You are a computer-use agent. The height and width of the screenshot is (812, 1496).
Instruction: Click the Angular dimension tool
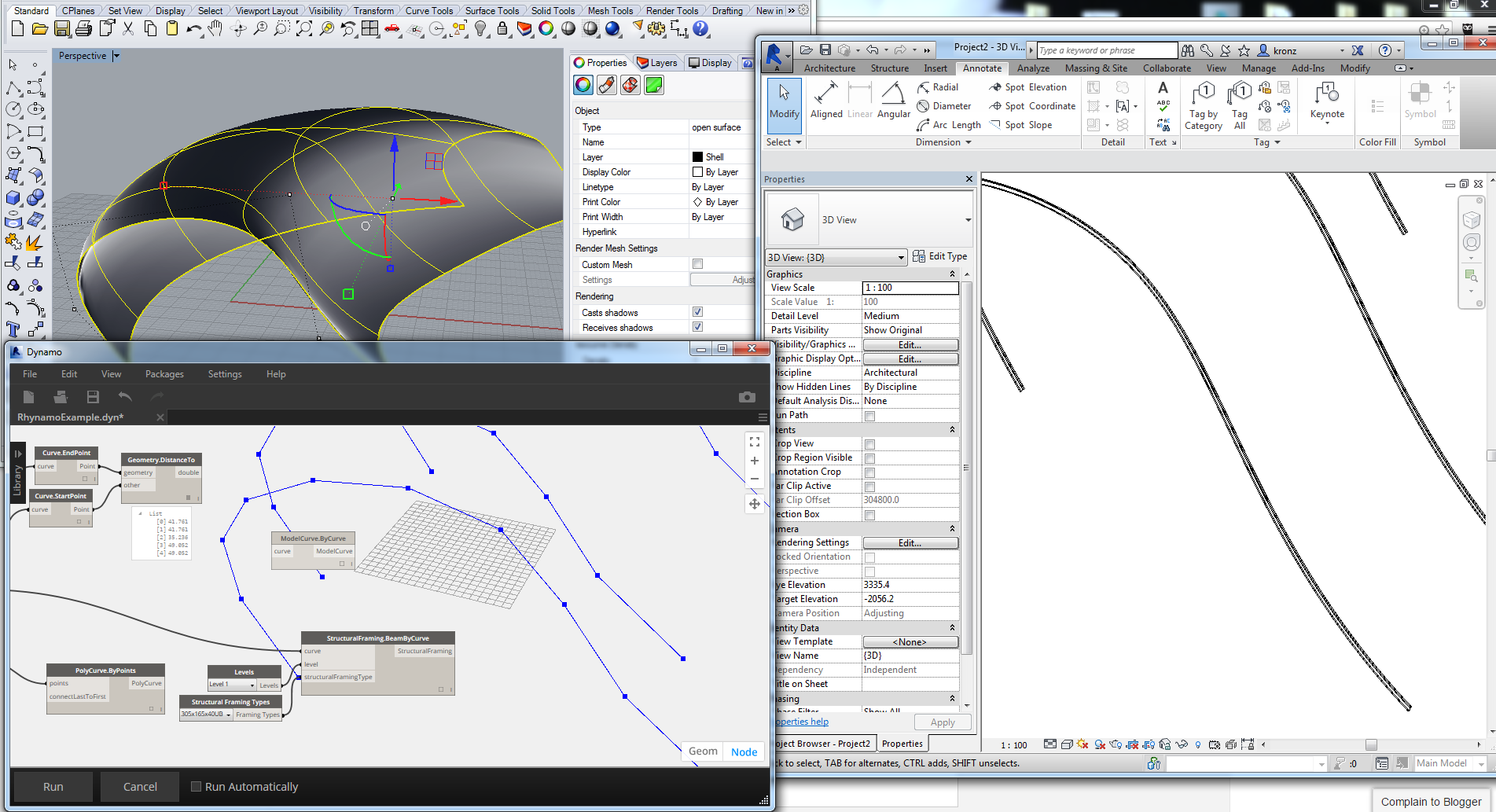coord(893,100)
